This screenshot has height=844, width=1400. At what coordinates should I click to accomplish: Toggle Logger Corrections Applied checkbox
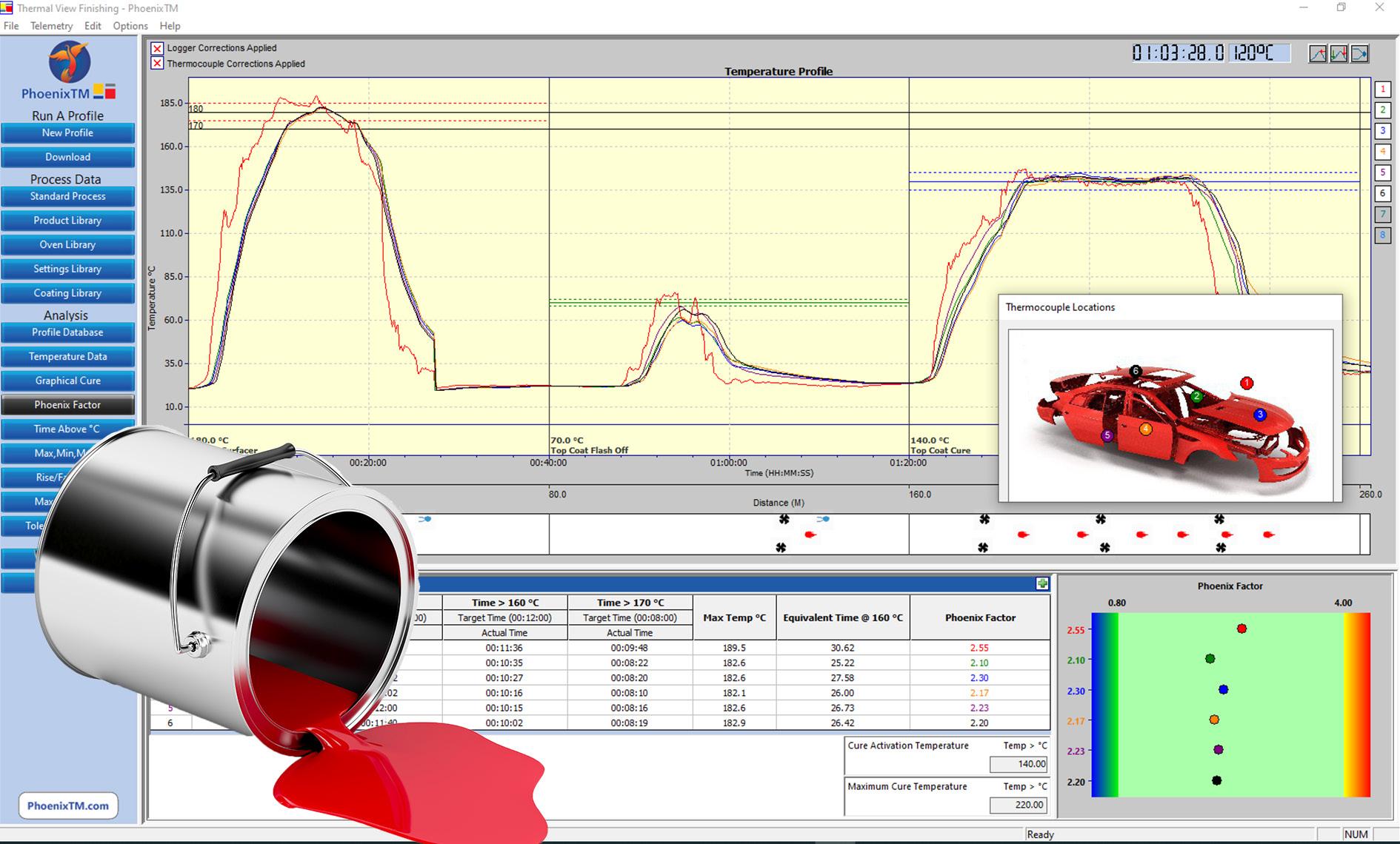coord(157,48)
